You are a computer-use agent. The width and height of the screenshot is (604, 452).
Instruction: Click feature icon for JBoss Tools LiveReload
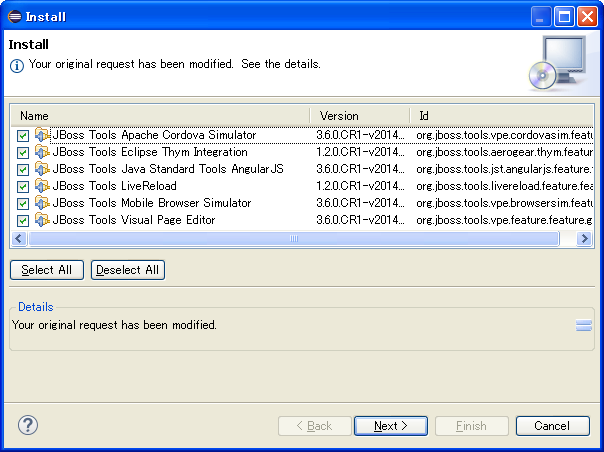pyautogui.click(x=42, y=186)
